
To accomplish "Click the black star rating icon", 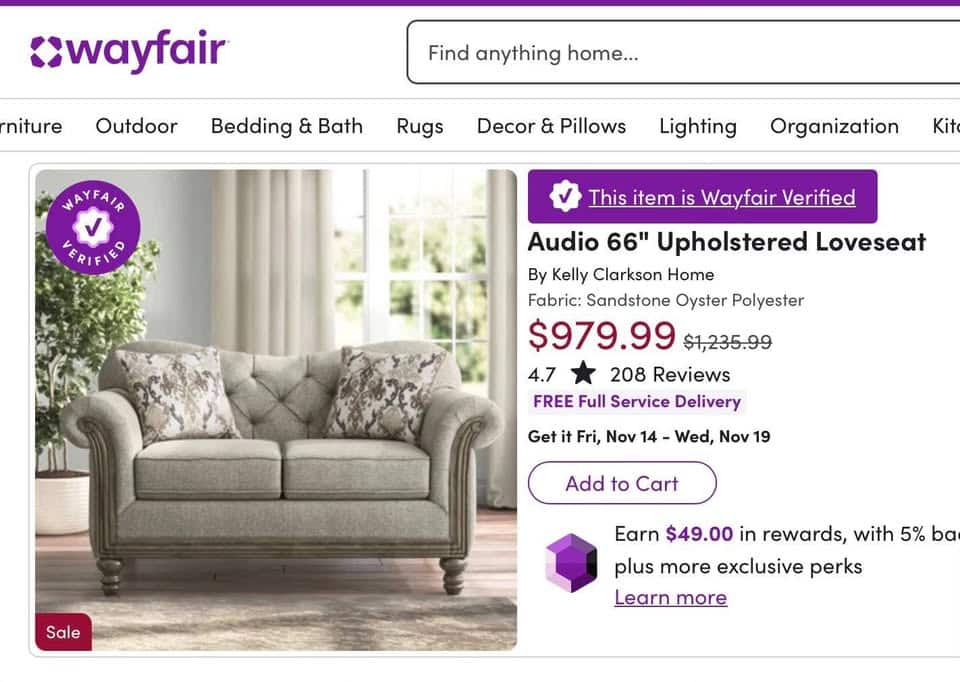I will pyautogui.click(x=586, y=374).
